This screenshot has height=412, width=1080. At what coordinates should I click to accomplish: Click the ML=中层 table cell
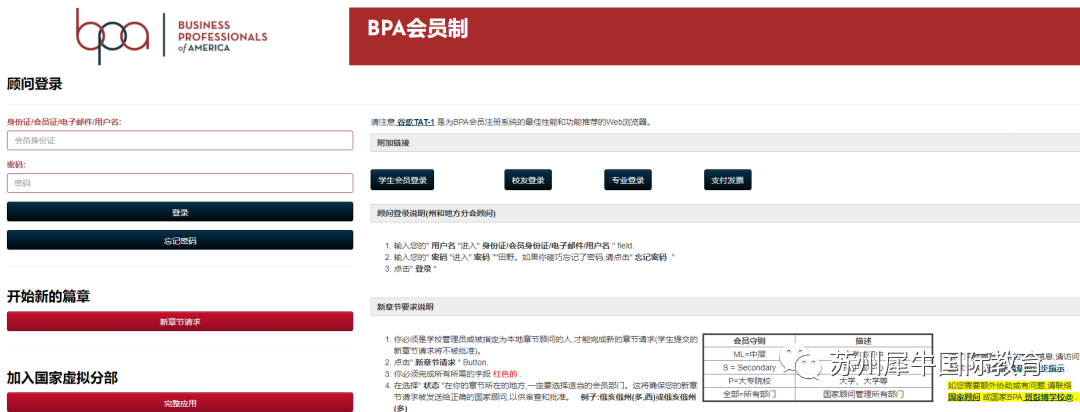pyautogui.click(x=749, y=353)
